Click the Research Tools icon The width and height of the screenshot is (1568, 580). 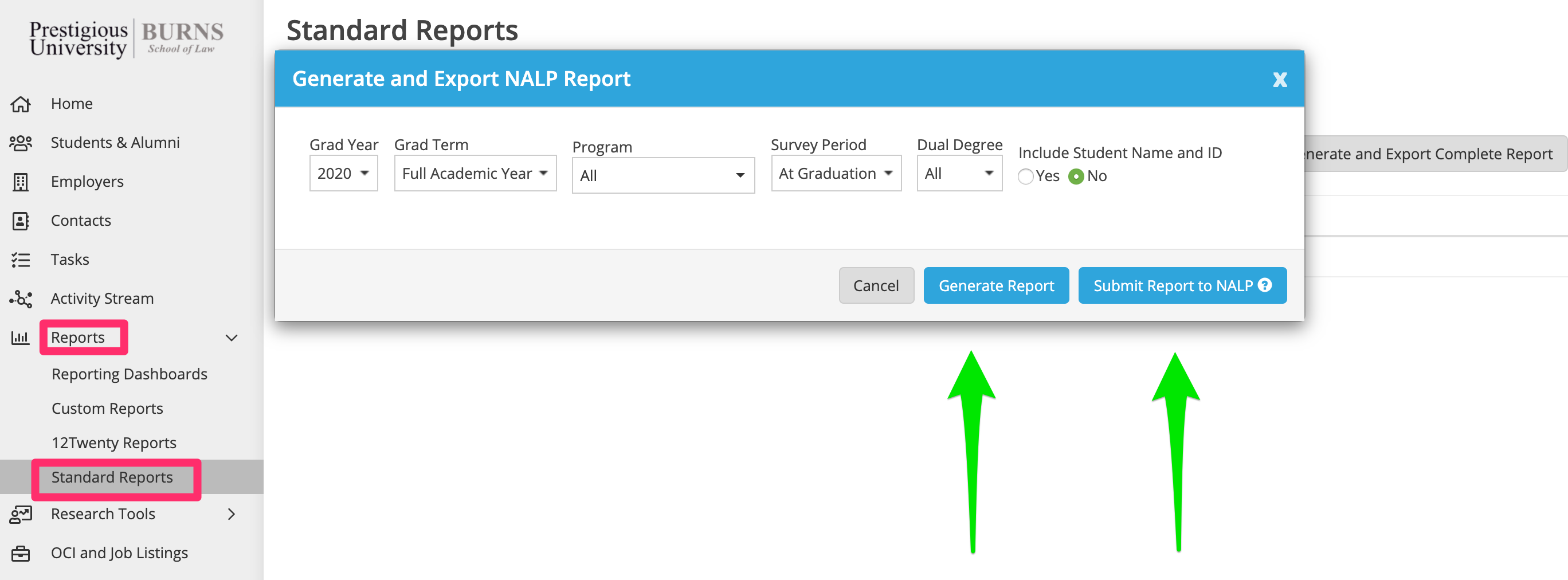tap(21, 514)
